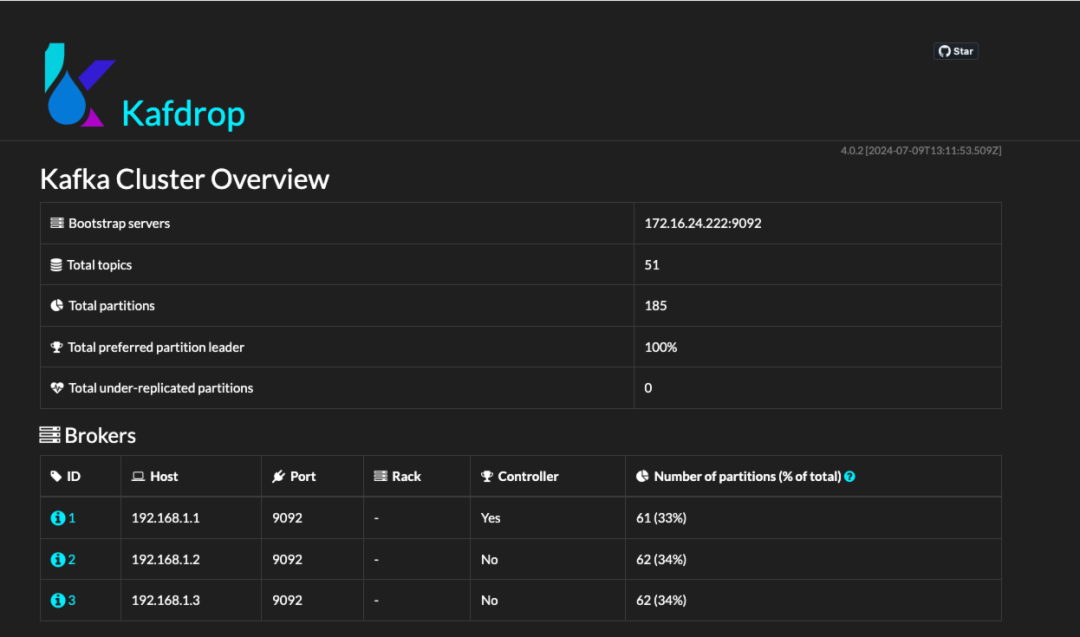This screenshot has width=1080, height=637.
Task: Click the under-replicated partitions heartbeat icon
Action: pos(57,388)
